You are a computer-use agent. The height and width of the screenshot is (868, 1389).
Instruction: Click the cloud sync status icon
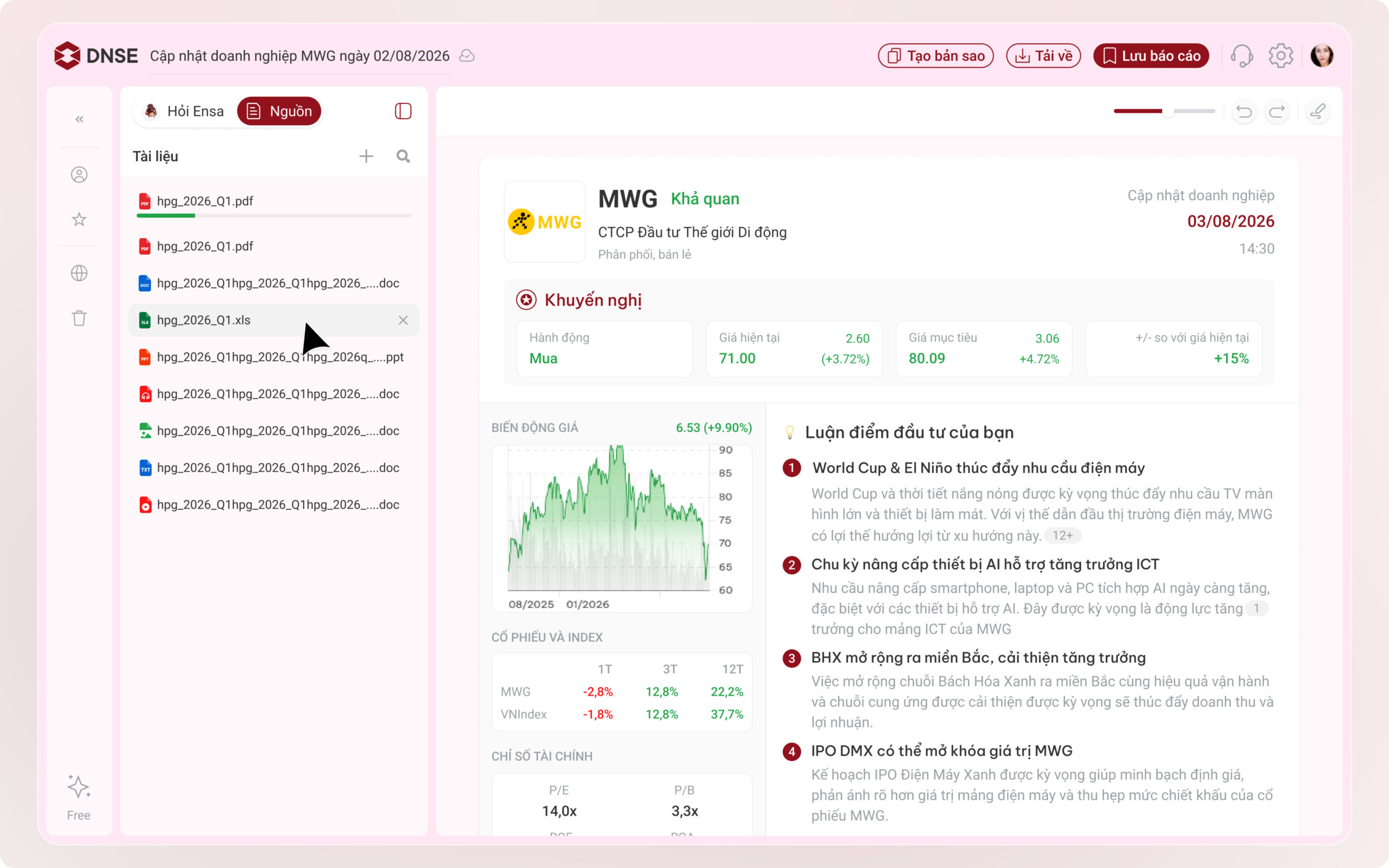(467, 56)
